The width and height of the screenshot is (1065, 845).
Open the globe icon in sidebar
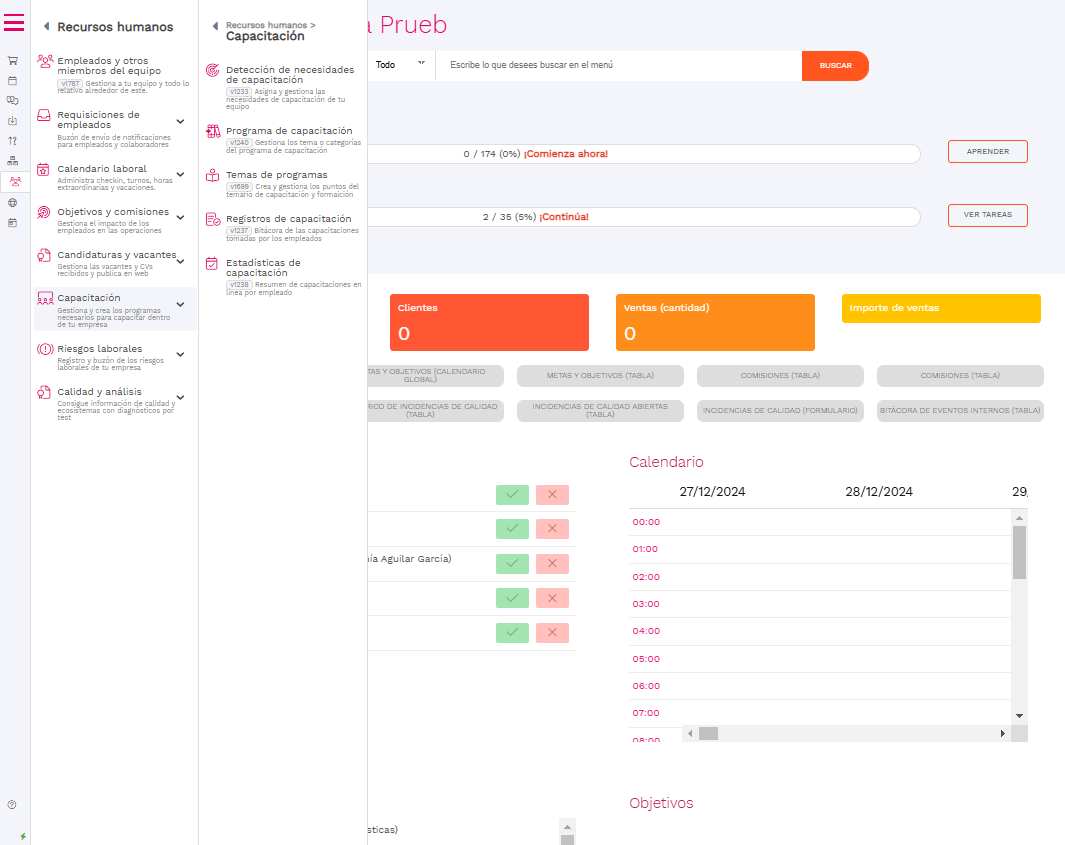[x=13, y=202]
